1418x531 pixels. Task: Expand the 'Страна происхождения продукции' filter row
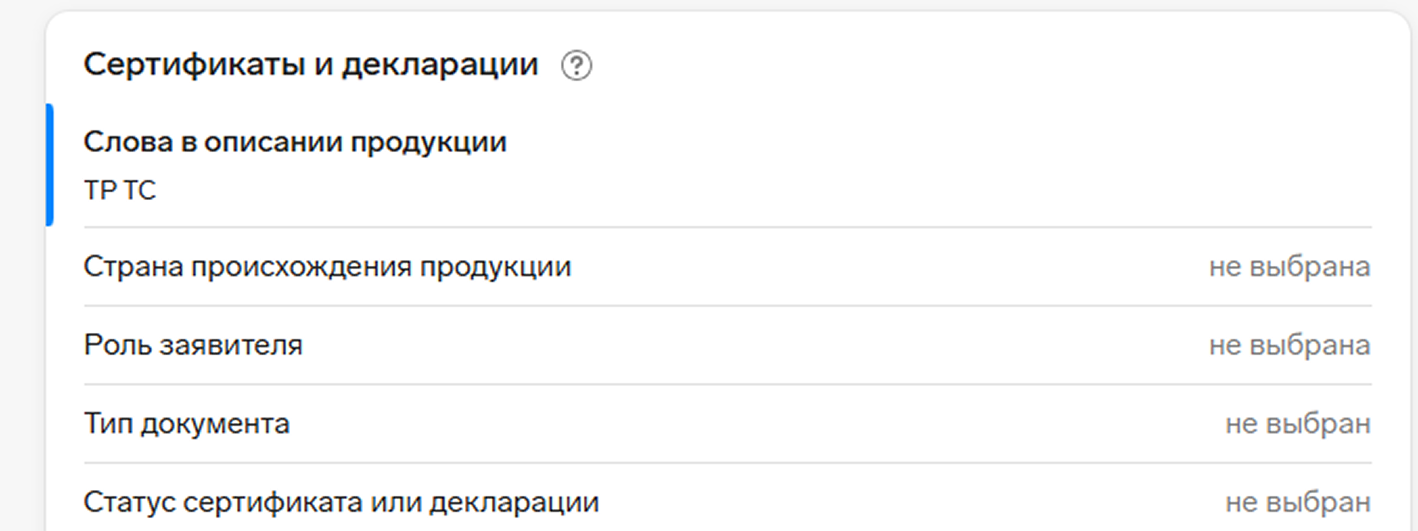point(727,267)
